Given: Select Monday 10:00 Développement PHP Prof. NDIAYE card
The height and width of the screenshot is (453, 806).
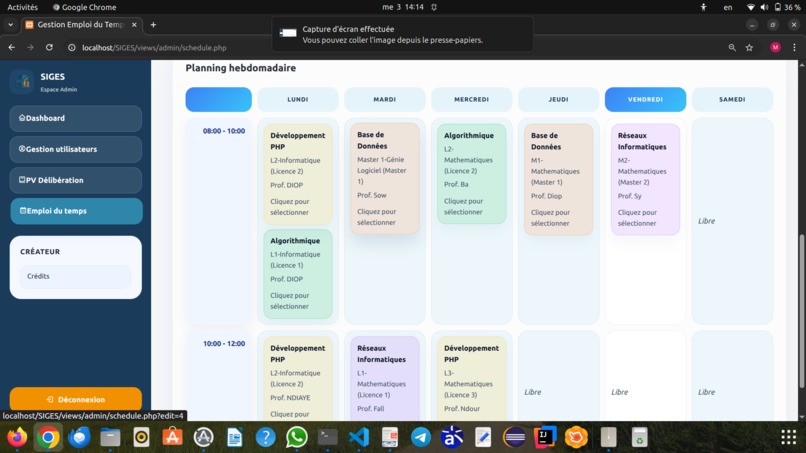Looking at the screenshot, I should pos(298,378).
